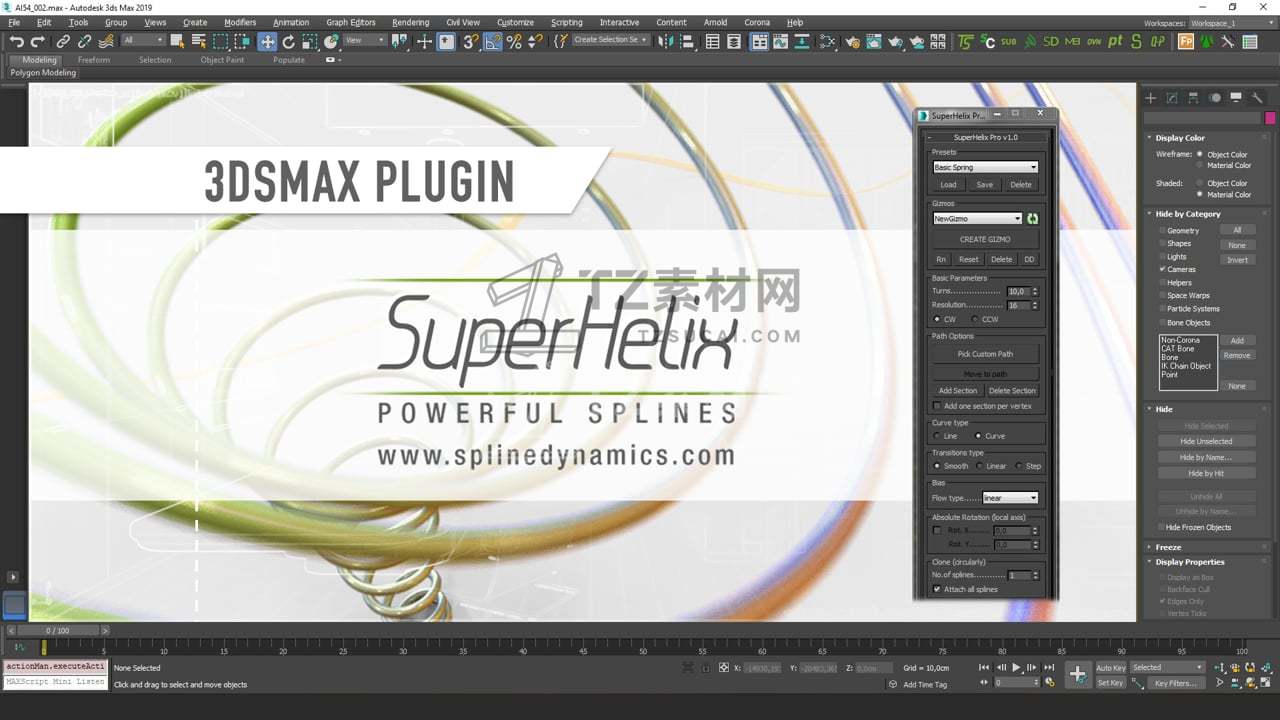Open the Rendering menu
The image size is (1280, 720).
point(410,22)
